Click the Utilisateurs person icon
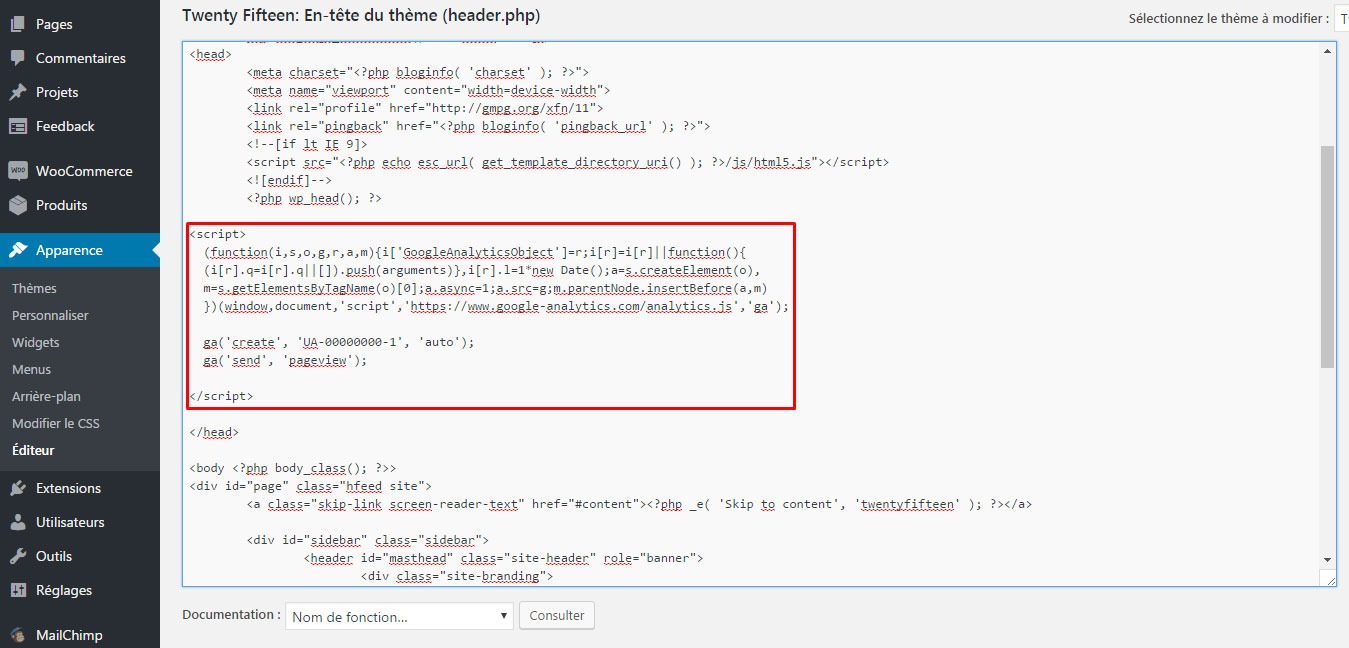 (x=18, y=522)
